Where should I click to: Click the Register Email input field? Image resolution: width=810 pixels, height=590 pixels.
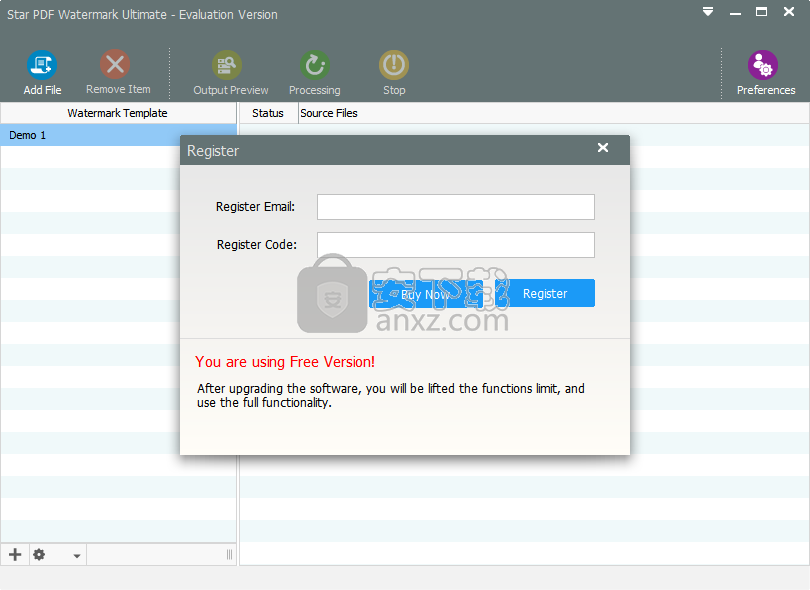coord(456,207)
